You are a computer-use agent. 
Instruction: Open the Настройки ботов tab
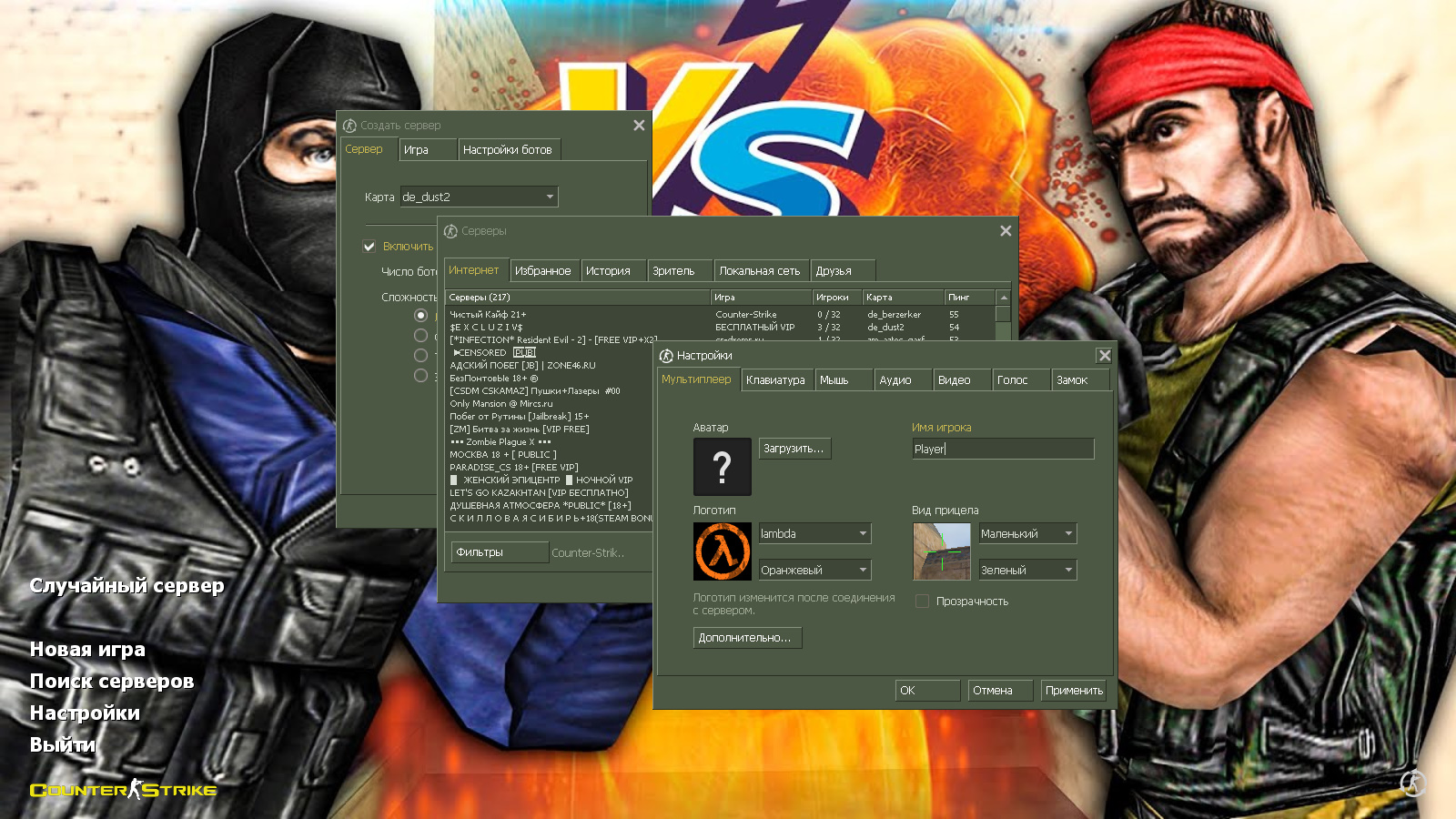point(511,149)
